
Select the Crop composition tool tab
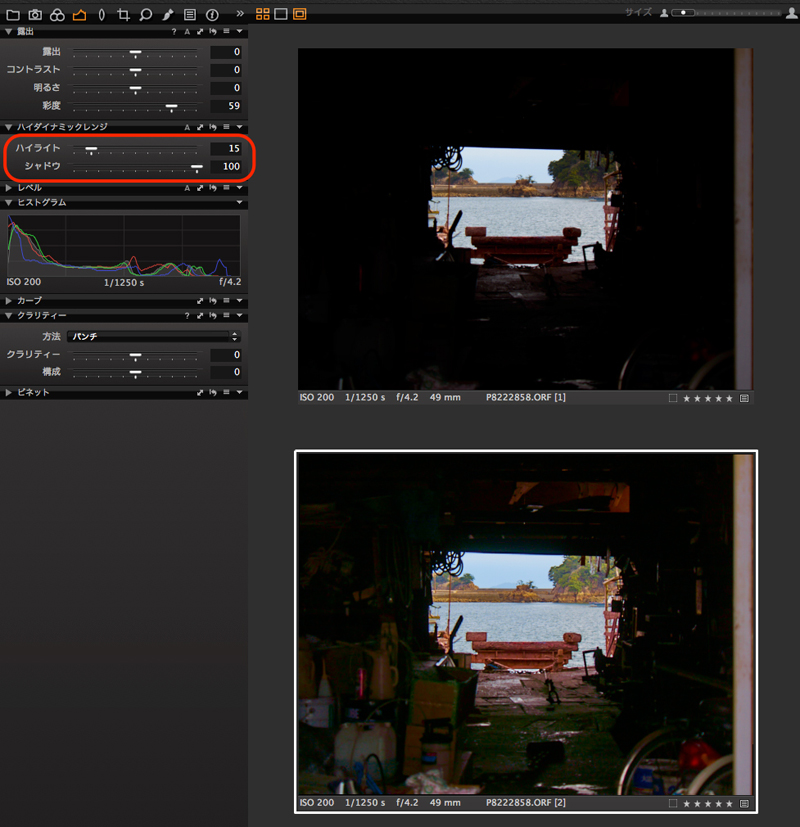(x=123, y=15)
